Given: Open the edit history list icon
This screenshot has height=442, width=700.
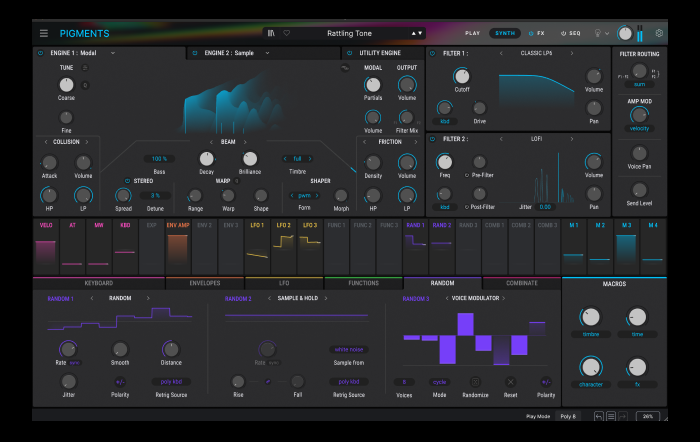Looking at the screenshot, I should pos(611,416).
